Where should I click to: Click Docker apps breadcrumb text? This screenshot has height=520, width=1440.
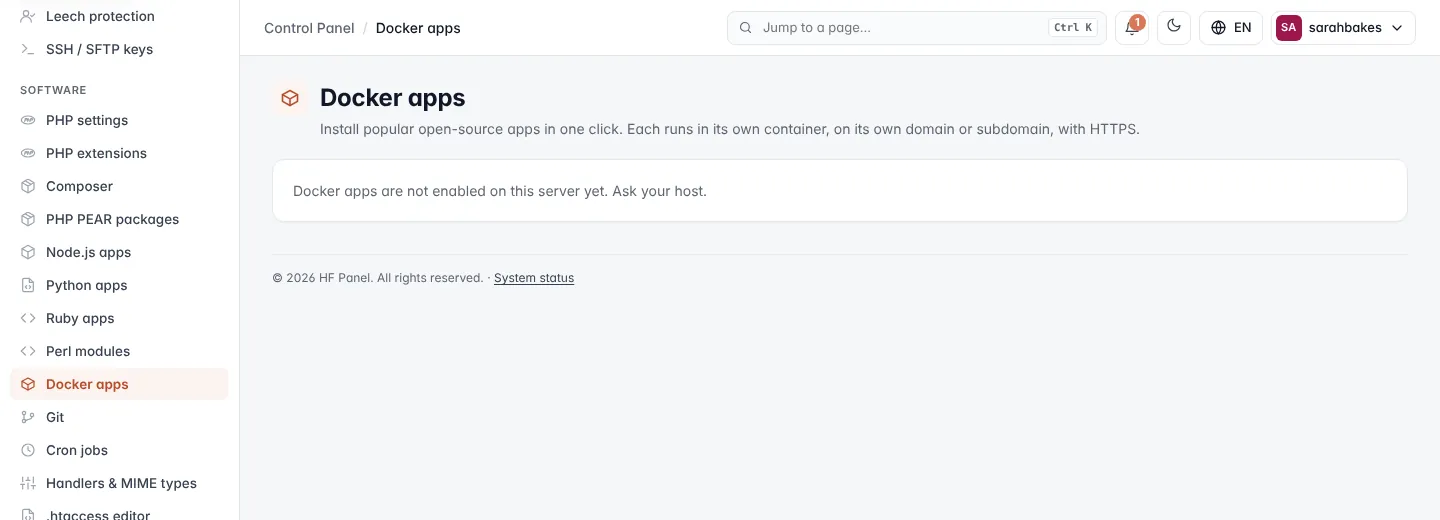[418, 28]
